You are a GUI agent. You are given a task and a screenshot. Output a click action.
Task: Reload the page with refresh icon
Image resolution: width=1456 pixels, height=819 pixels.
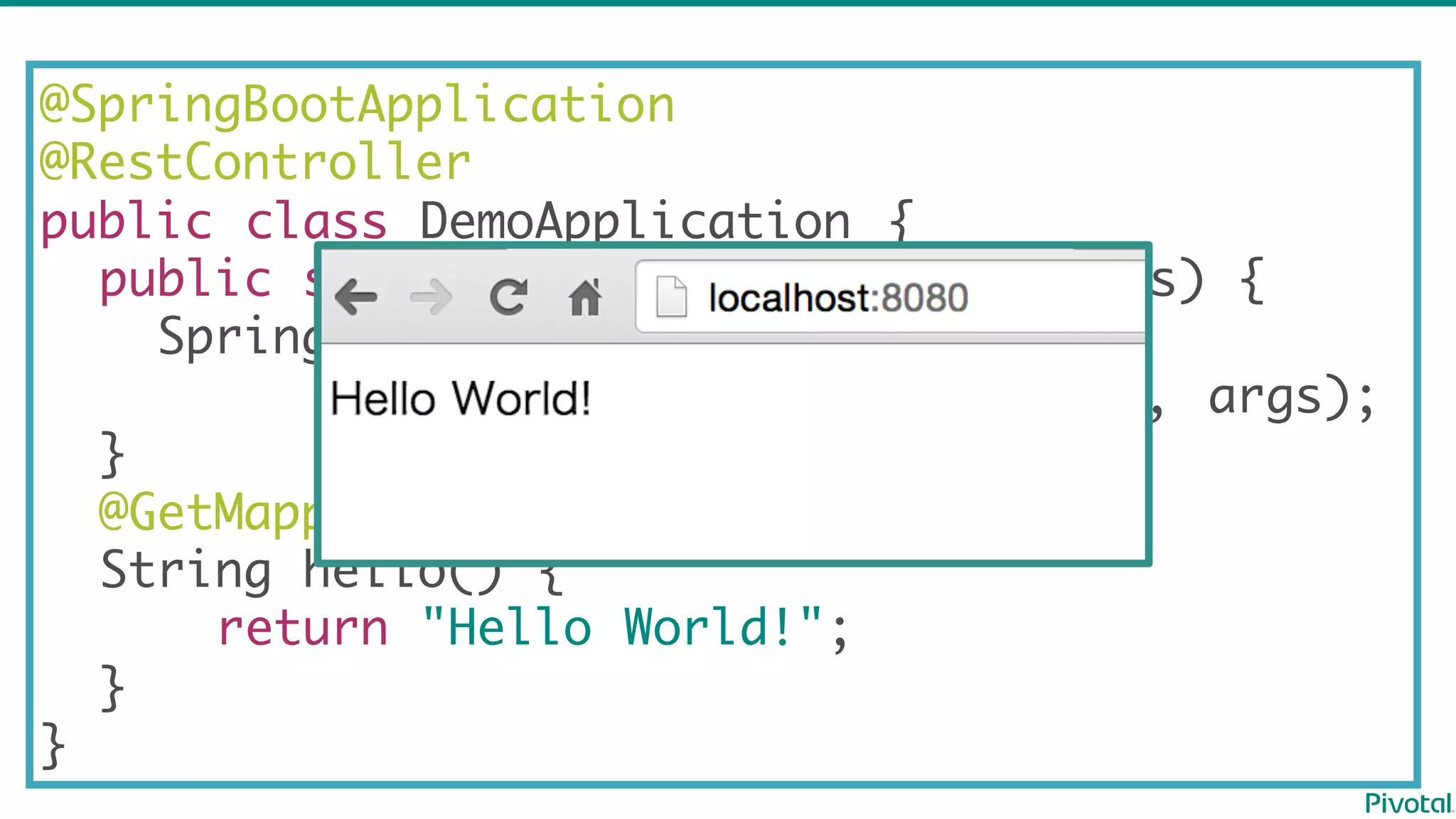pos(508,297)
